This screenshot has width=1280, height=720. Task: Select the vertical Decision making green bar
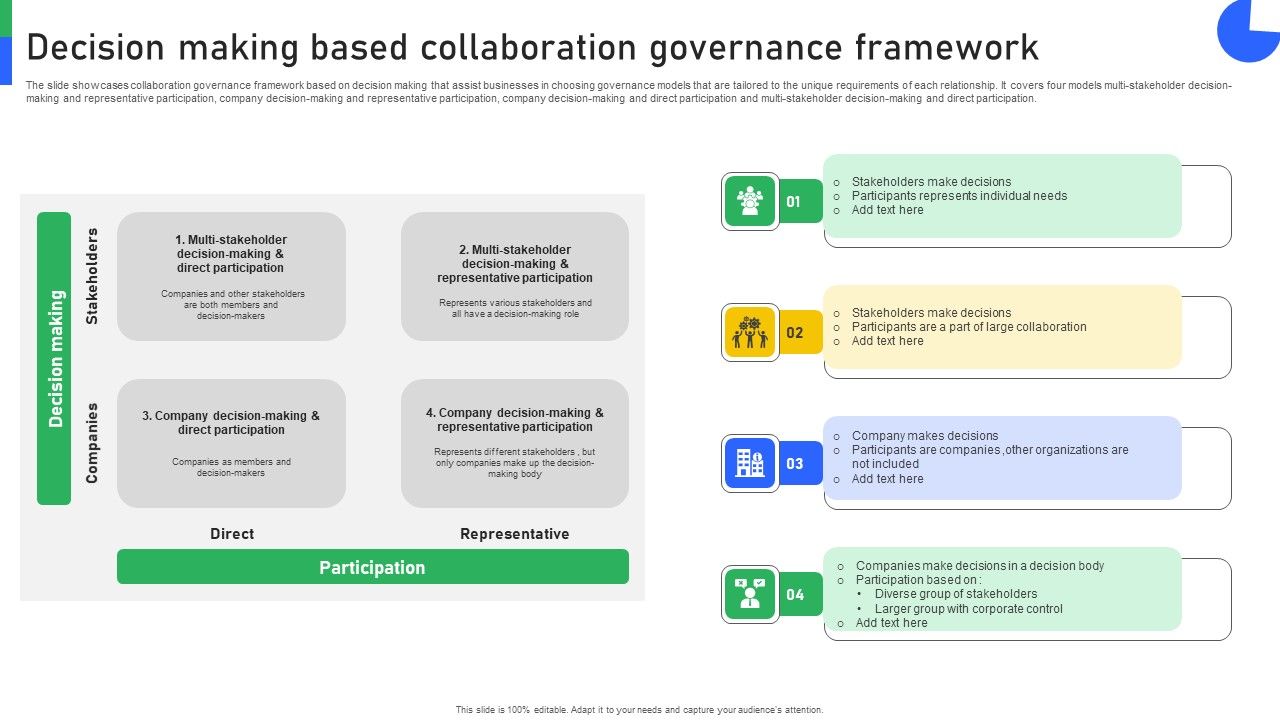pyautogui.click(x=54, y=358)
